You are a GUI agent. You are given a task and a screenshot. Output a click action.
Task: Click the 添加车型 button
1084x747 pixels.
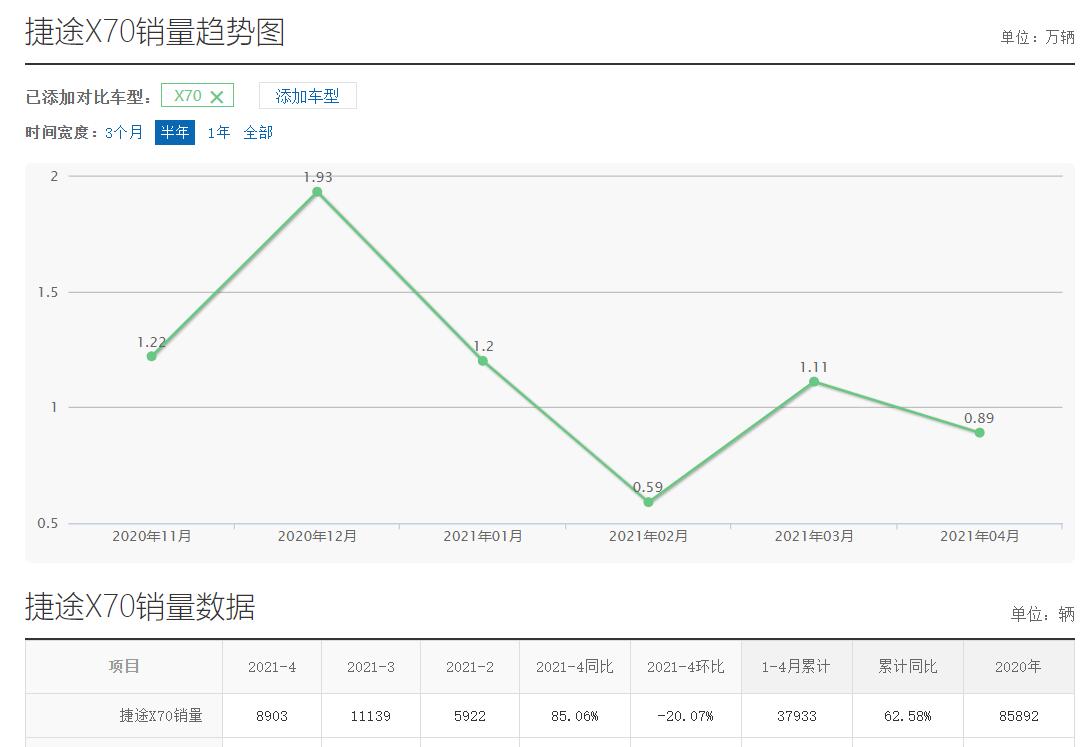(x=308, y=96)
